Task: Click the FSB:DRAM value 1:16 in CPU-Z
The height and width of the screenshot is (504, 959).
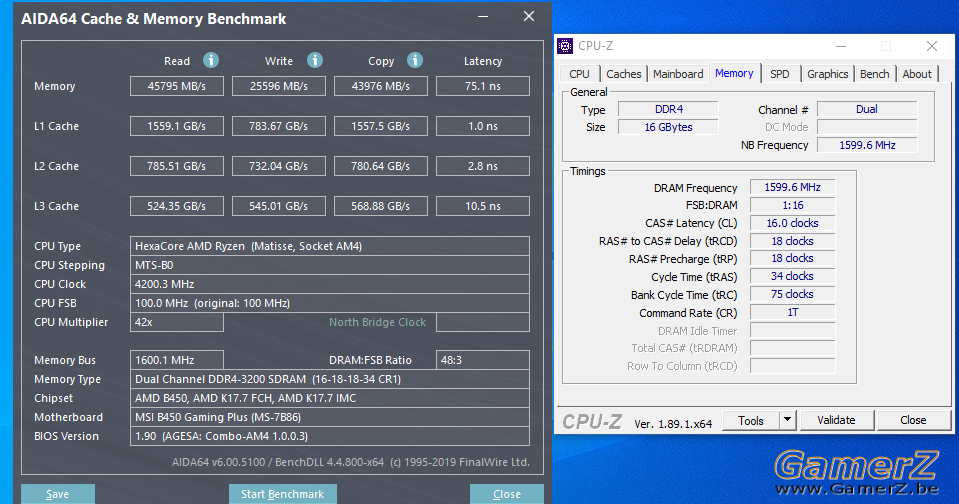Action: coord(792,206)
